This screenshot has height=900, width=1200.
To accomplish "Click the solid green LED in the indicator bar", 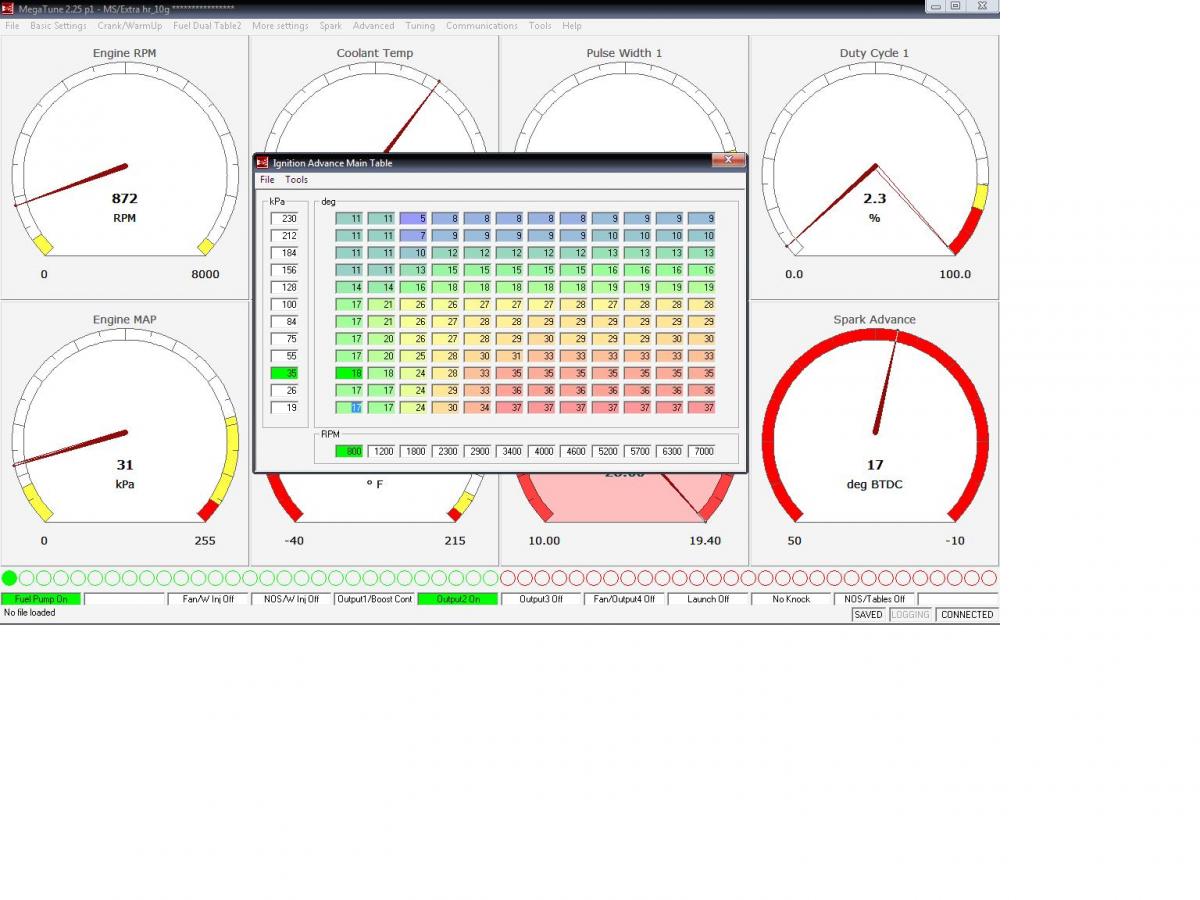I will tap(10, 578).
